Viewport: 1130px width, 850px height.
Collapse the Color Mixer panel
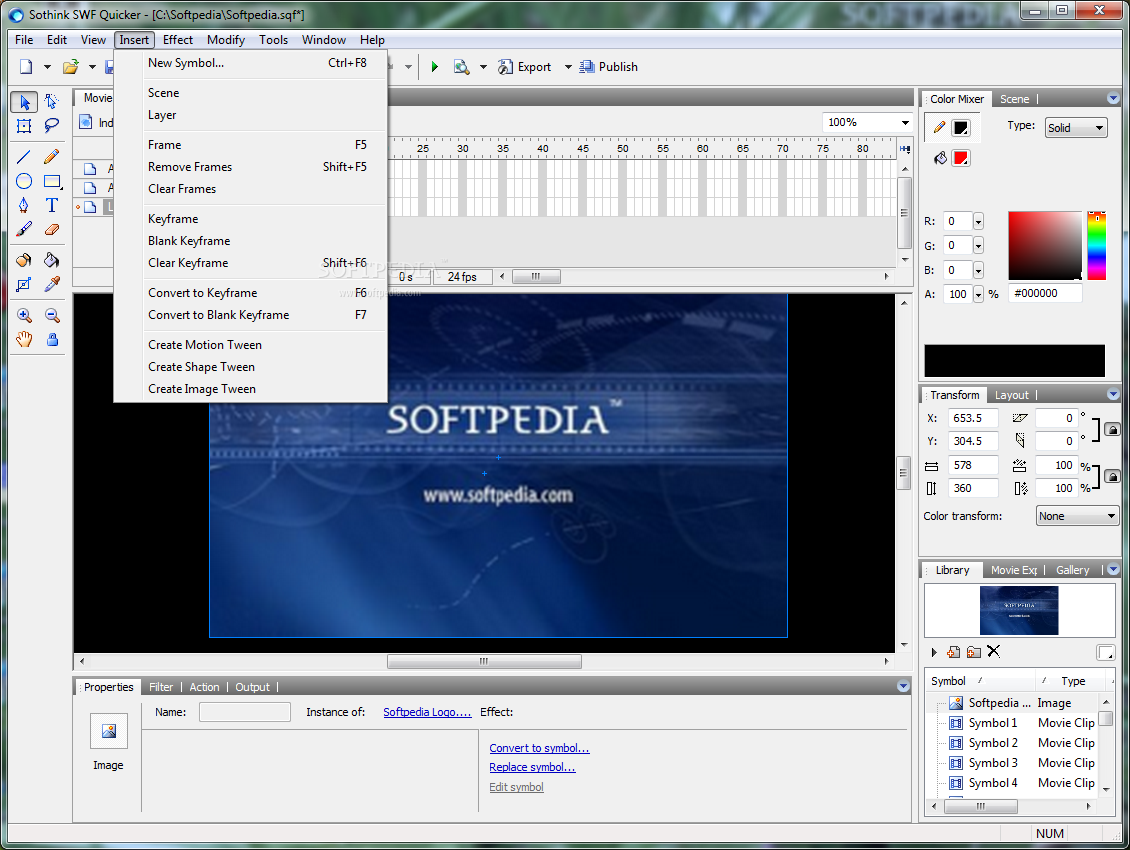[x=1113, y=99]
